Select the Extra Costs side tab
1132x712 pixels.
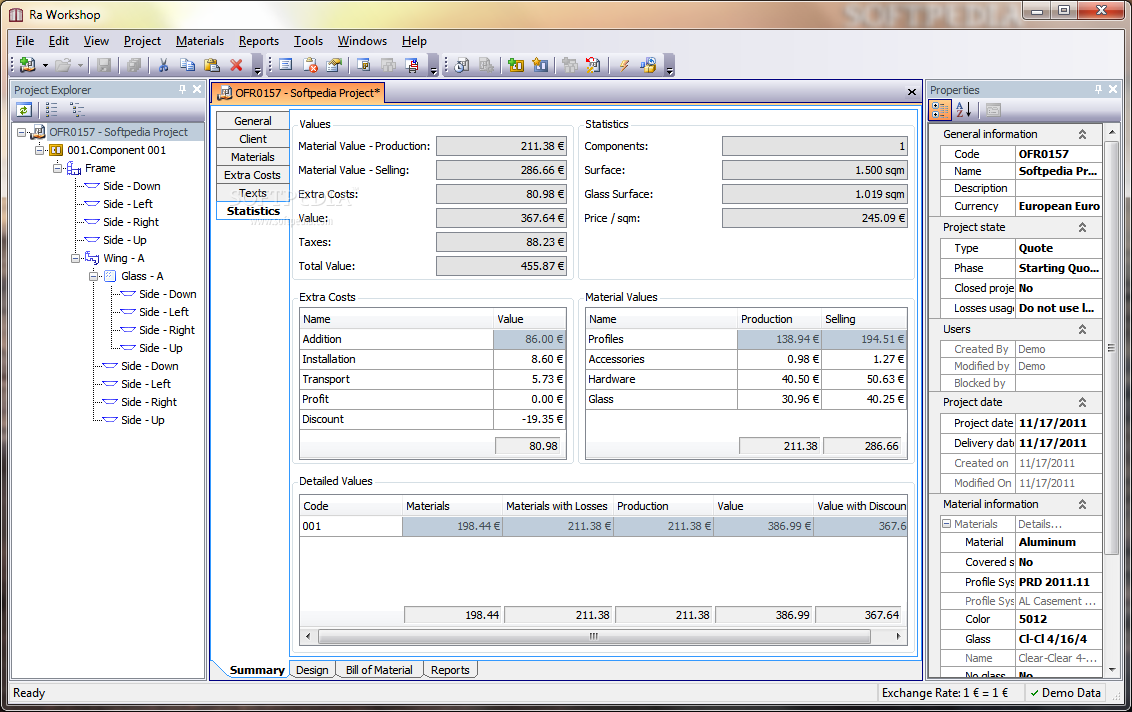(253, 175)
